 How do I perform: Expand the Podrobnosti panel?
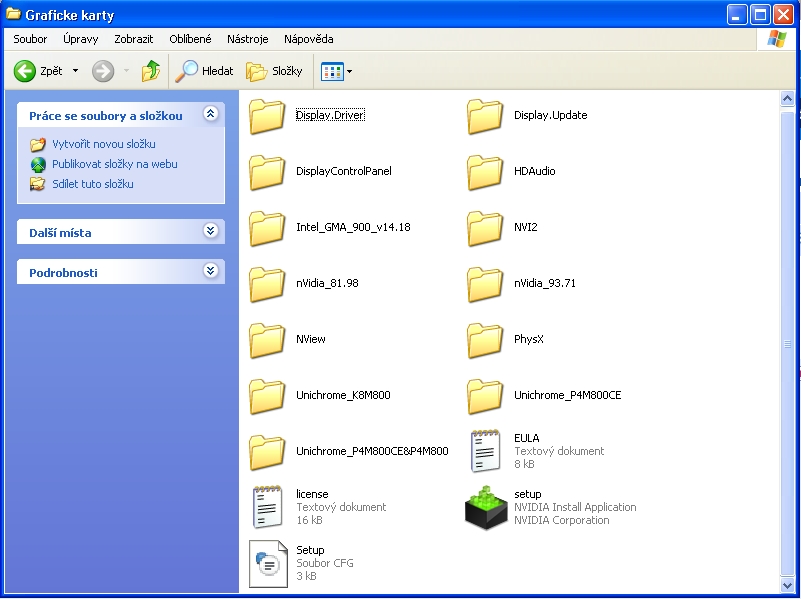click(x=210, y=272)
